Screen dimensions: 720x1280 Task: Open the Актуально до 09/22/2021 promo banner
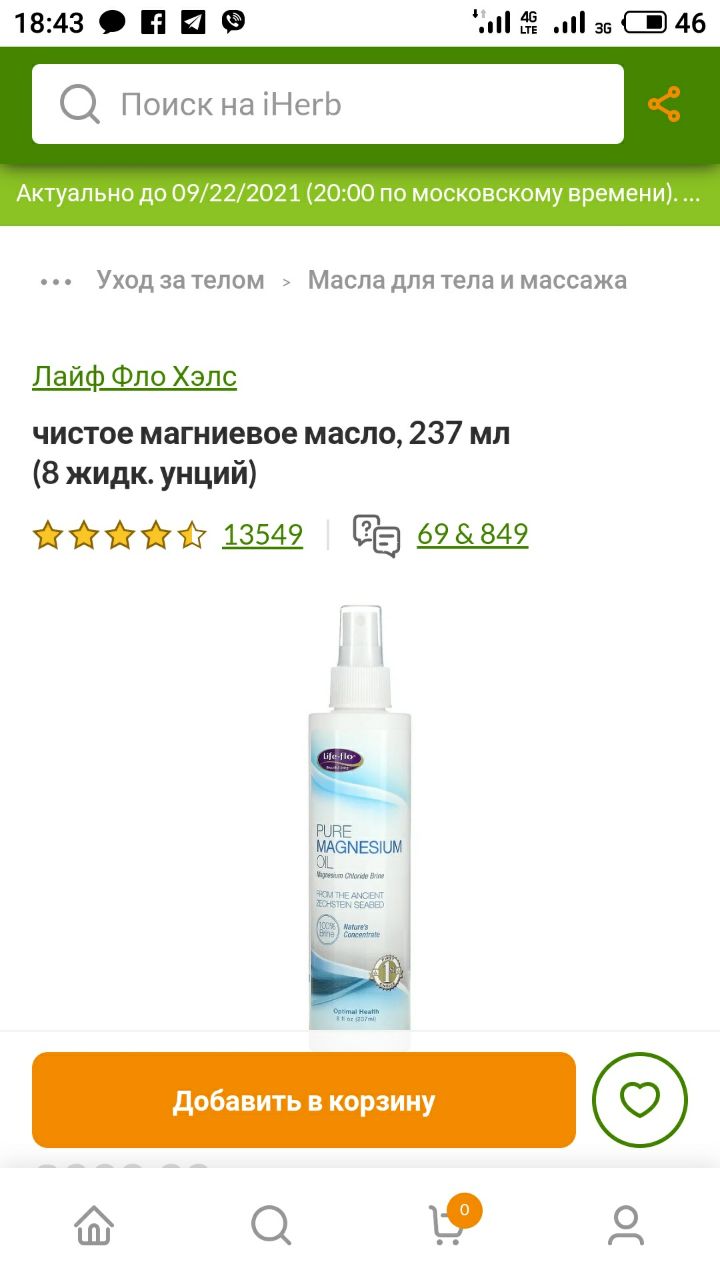(x=360, y=194)
